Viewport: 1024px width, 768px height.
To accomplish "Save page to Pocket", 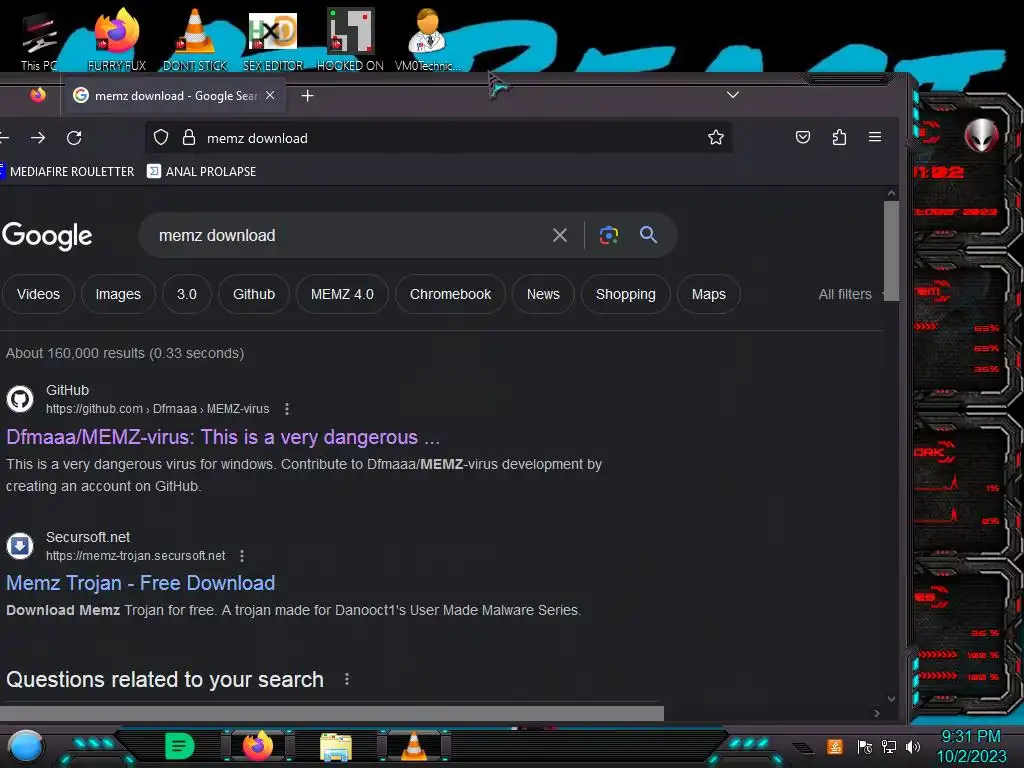I will (803, 137).
